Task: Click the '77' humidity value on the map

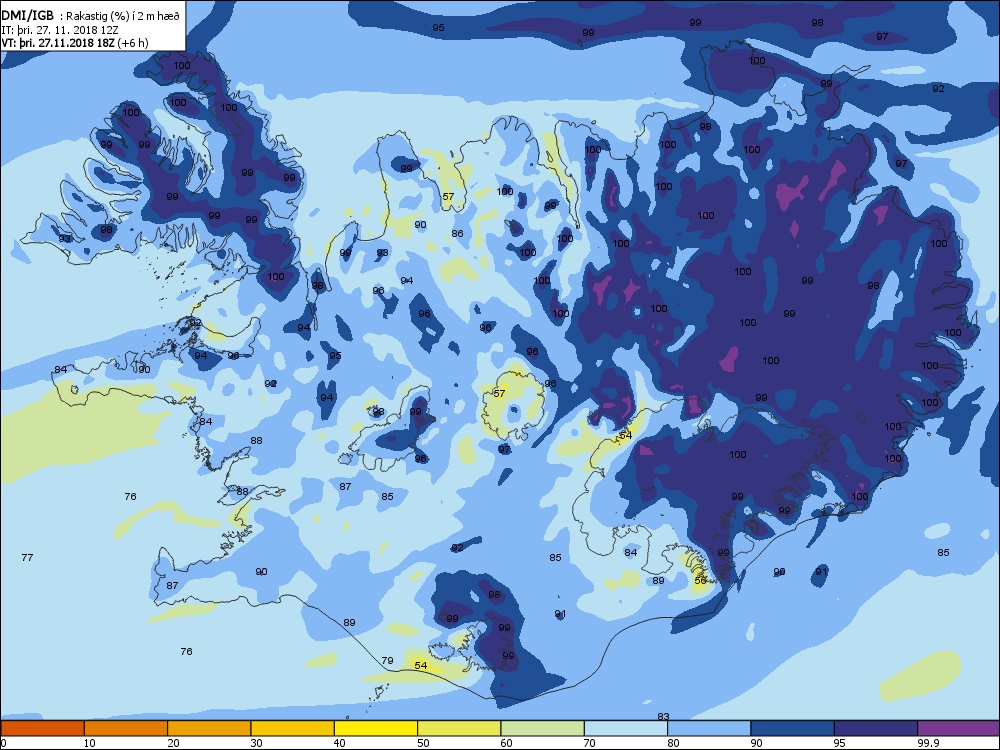Action: tap(27, 557)
